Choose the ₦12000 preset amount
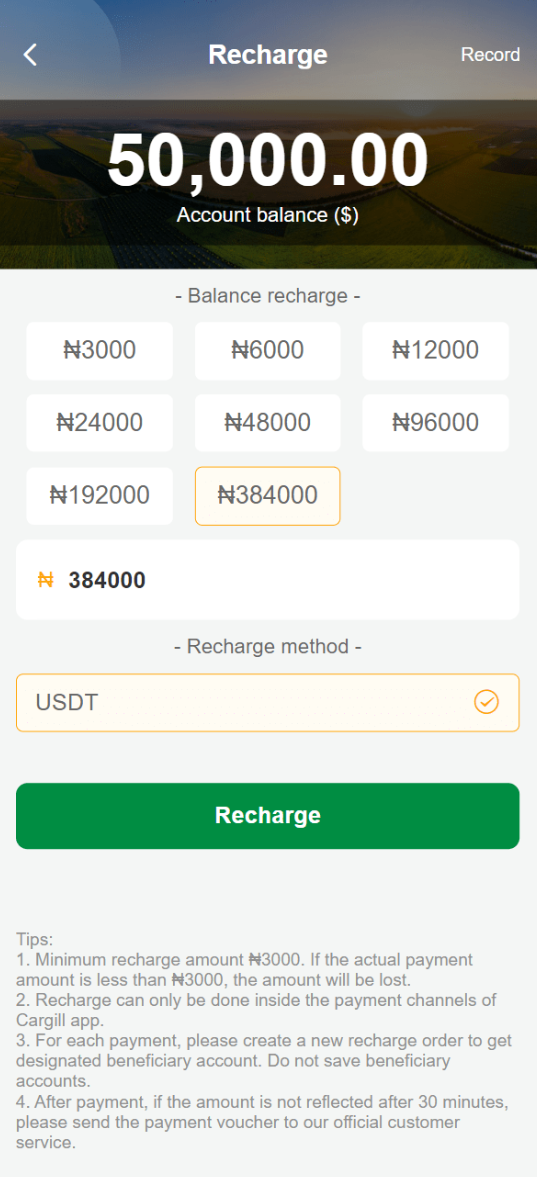The height and width of the screenshot is (1177, 537). pyautogui.click(x=436, y=351)
